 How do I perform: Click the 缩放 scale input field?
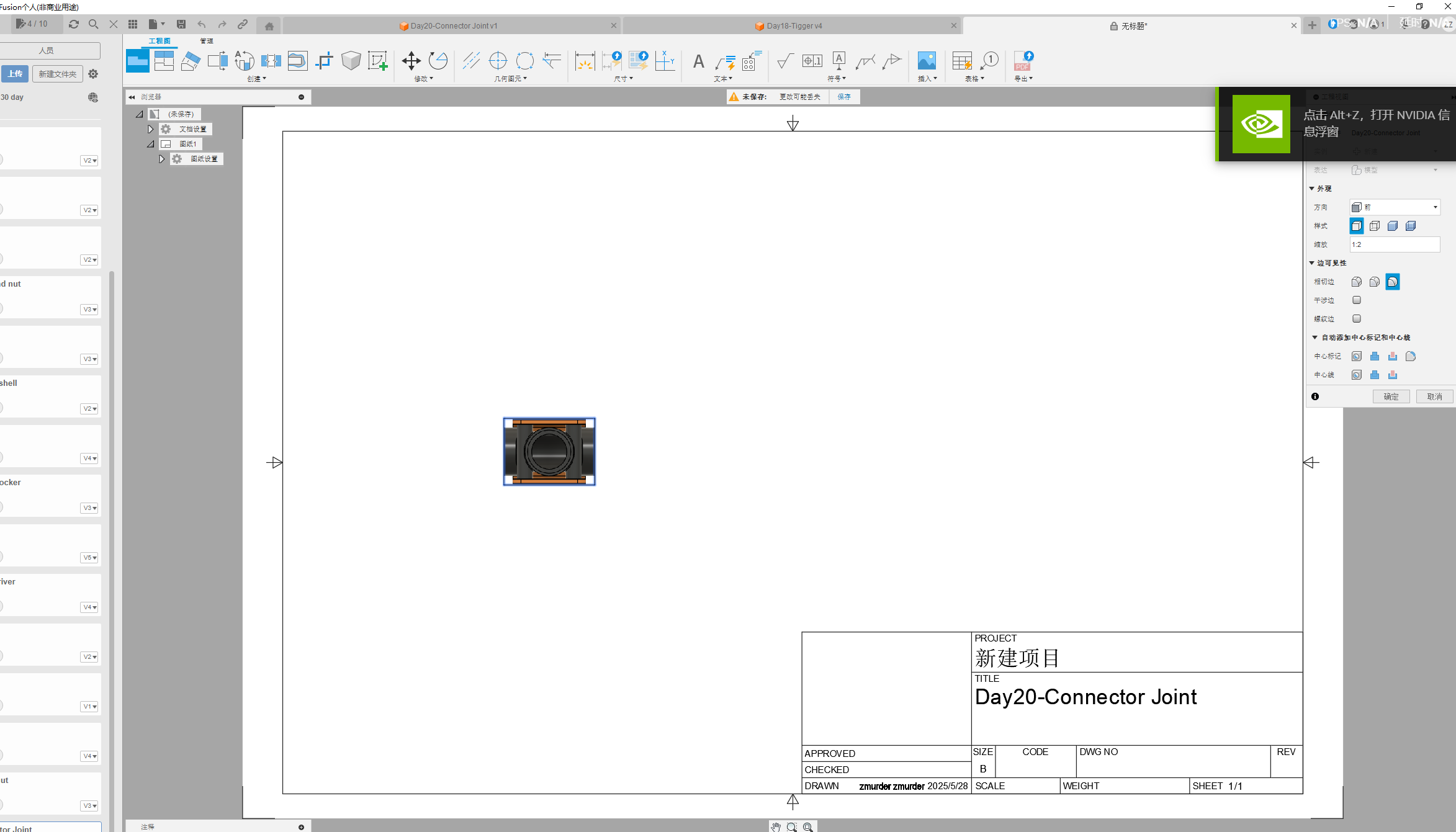point(1395,244)
